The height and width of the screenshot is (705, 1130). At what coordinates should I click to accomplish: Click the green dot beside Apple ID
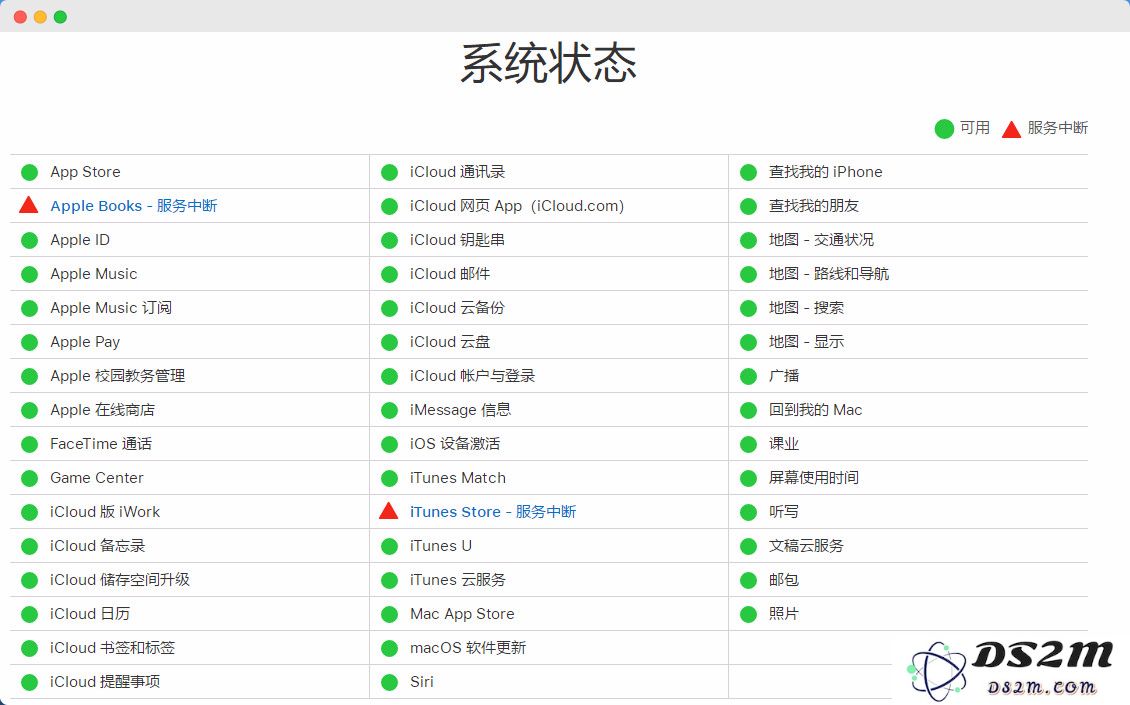pos(30,240)
